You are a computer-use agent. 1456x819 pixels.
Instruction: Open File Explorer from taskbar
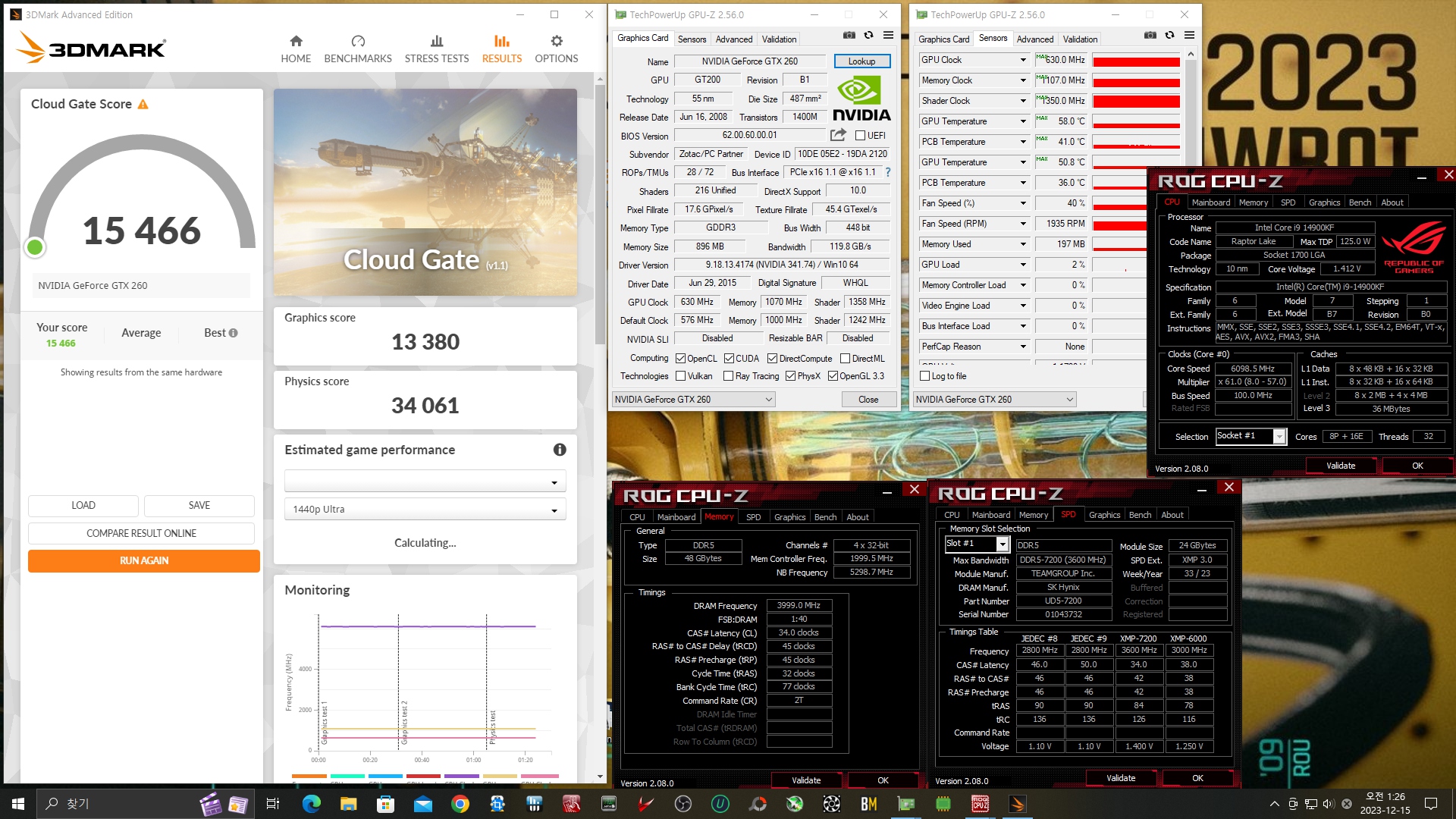349,804
